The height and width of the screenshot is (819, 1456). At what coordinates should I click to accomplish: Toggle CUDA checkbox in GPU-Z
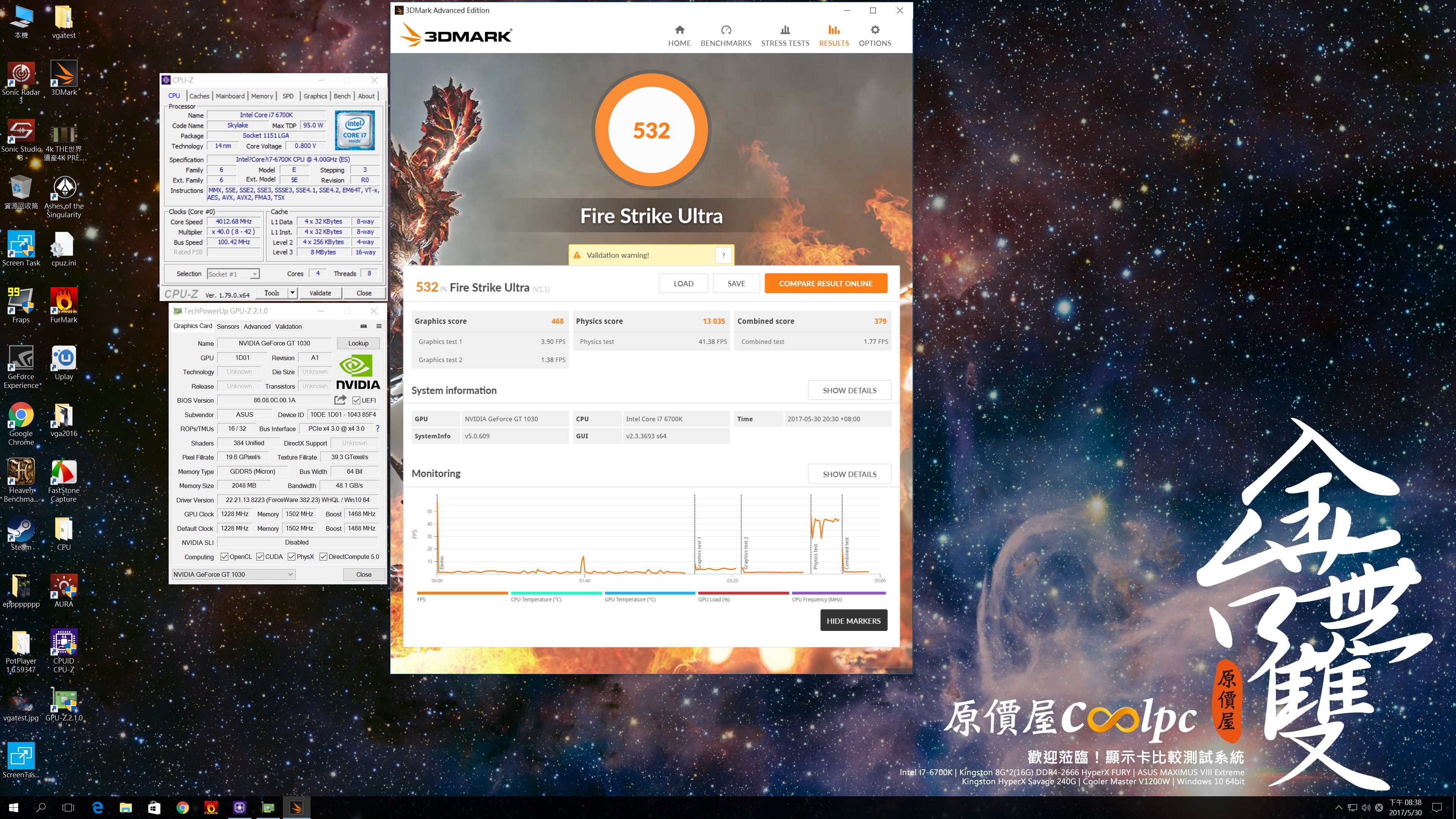[260, 557]
